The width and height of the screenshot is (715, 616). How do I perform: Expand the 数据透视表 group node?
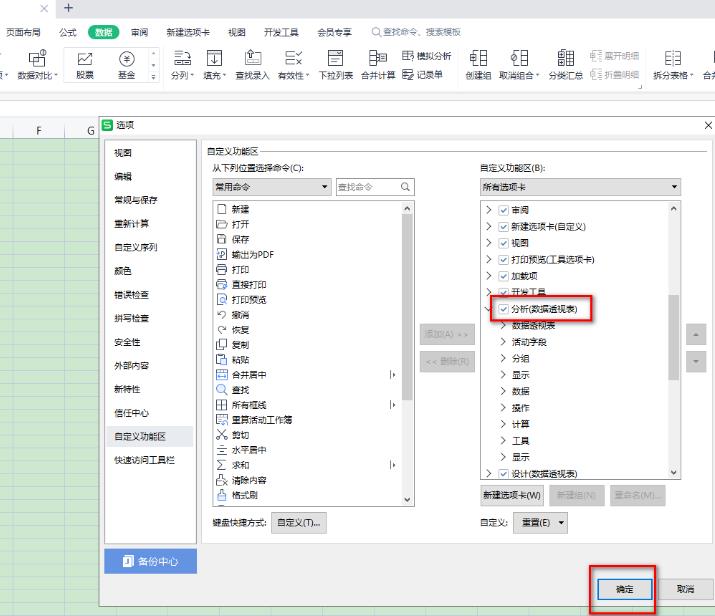pos(503,325)
